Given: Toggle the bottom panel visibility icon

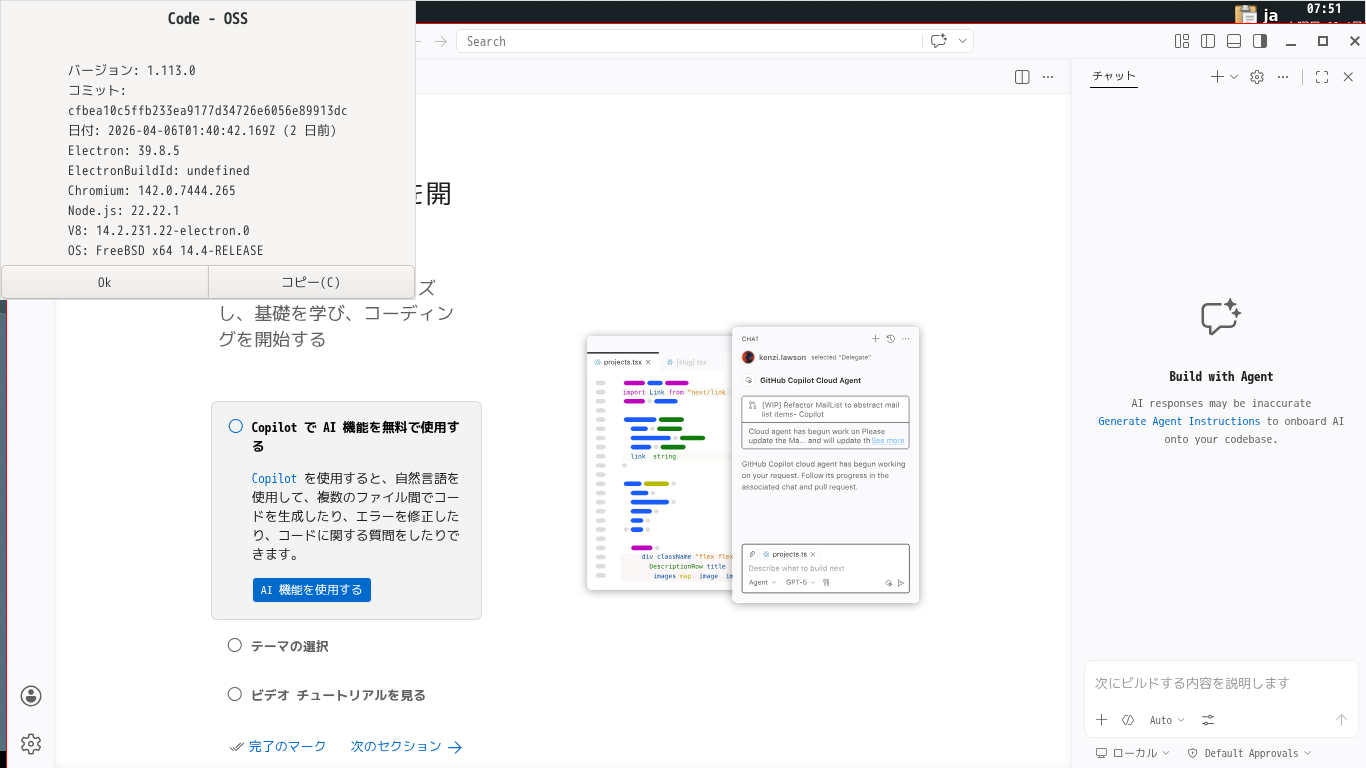Looking at the screenshot, I should point(1234,41).
